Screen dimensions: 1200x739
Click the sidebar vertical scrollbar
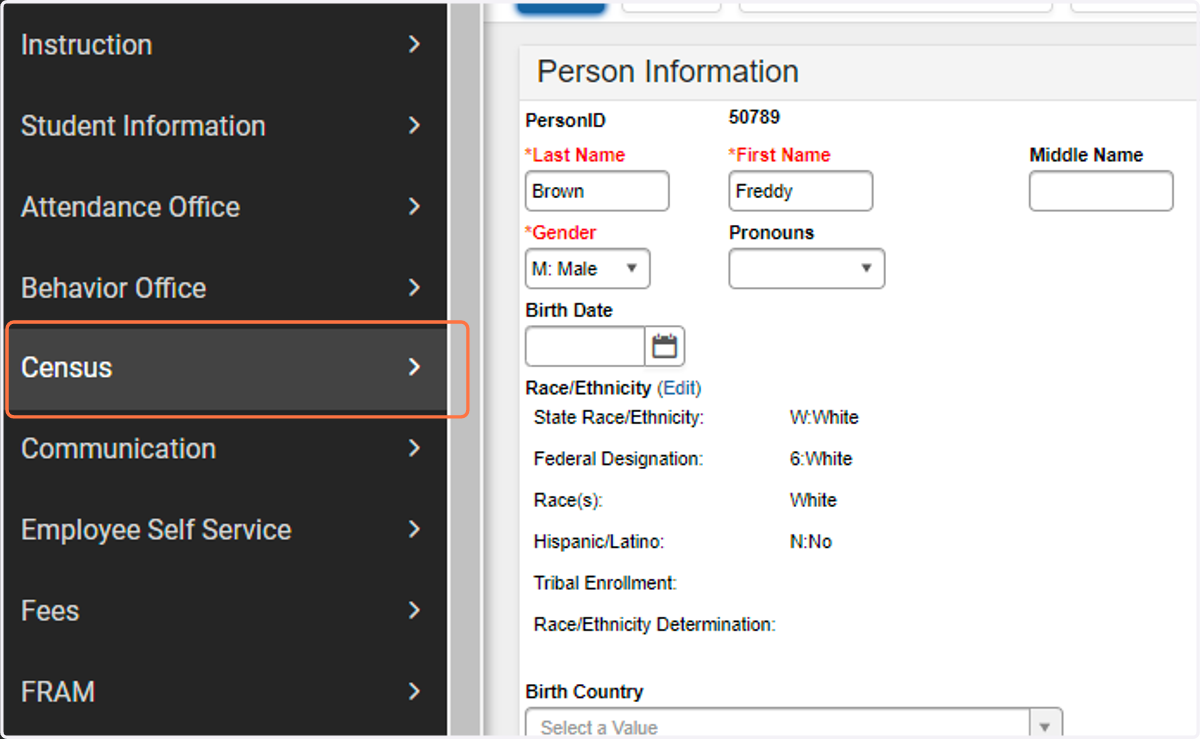pos(465,369)
